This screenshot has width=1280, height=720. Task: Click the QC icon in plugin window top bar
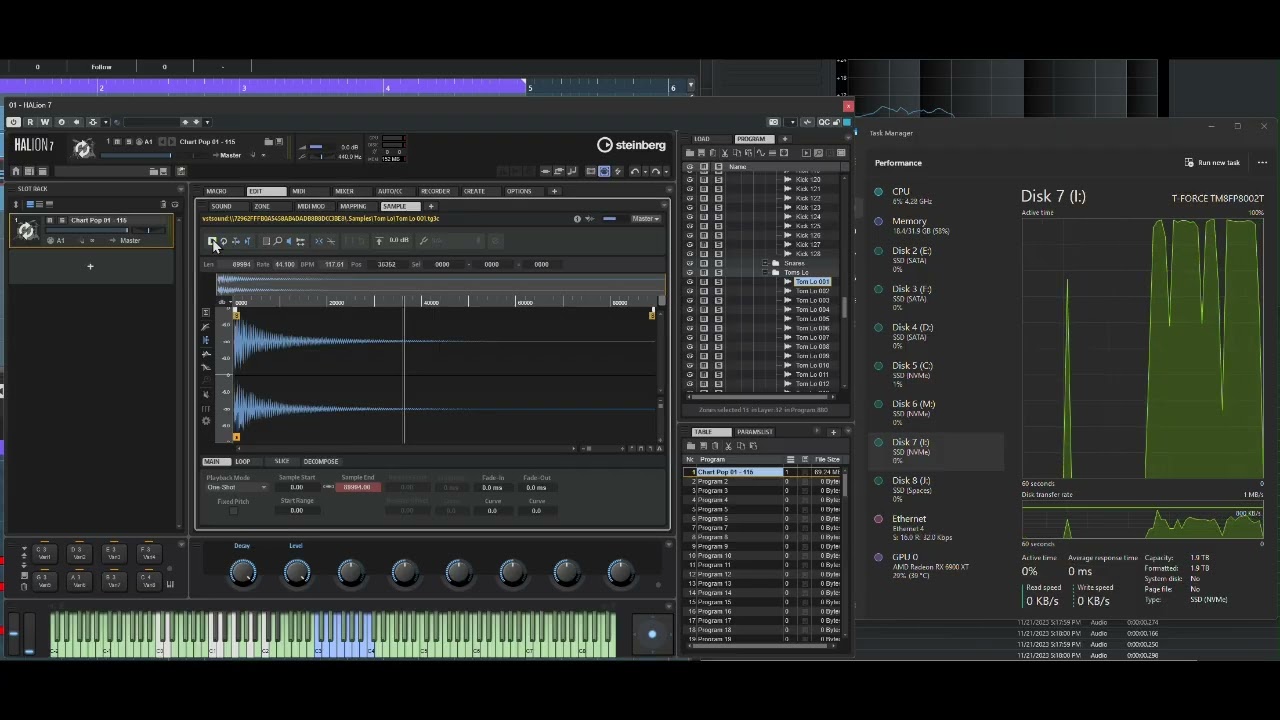pyautogui.click(x=822, y=122)
